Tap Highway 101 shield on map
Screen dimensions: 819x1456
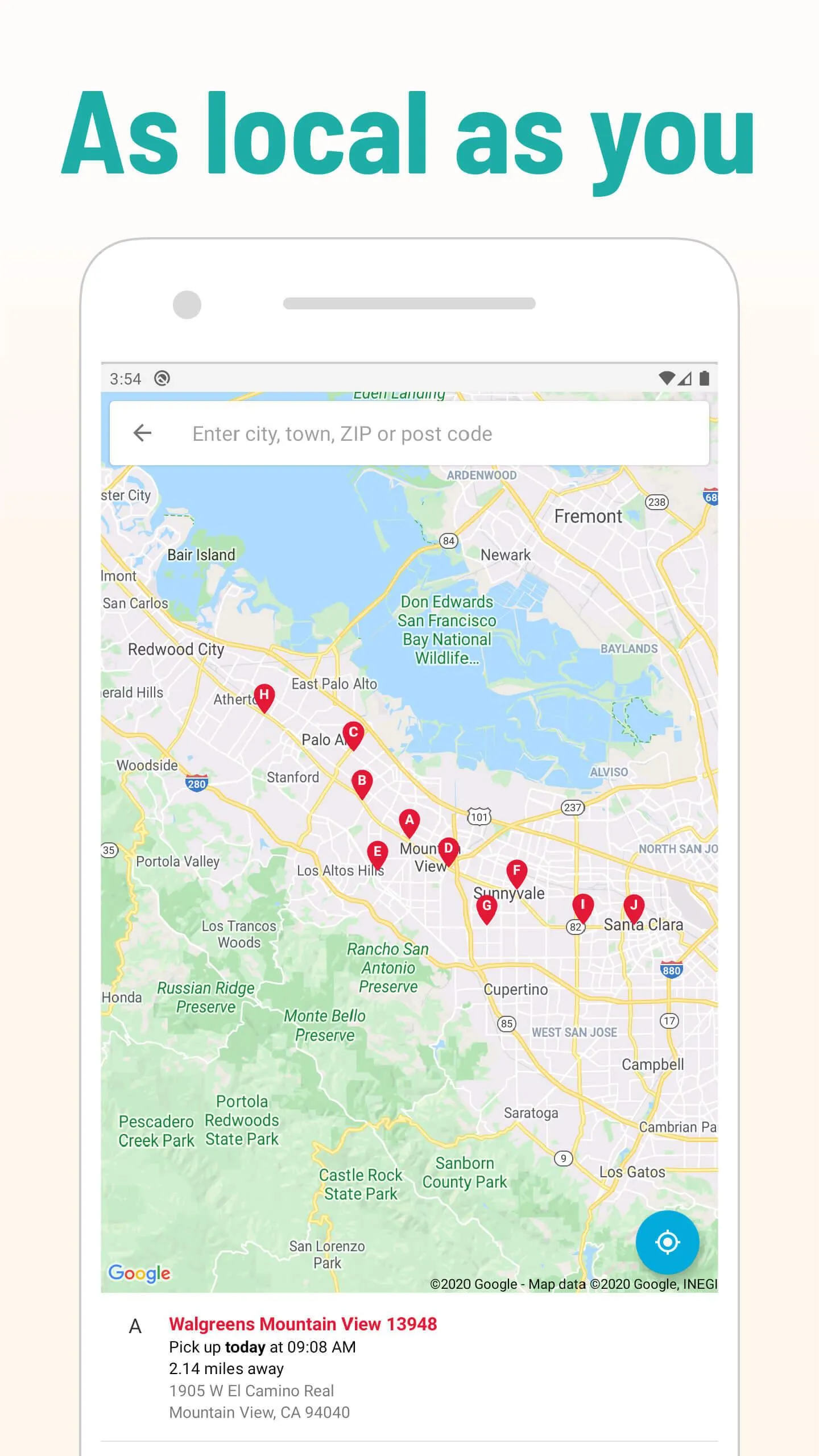(x=479, y=817)
